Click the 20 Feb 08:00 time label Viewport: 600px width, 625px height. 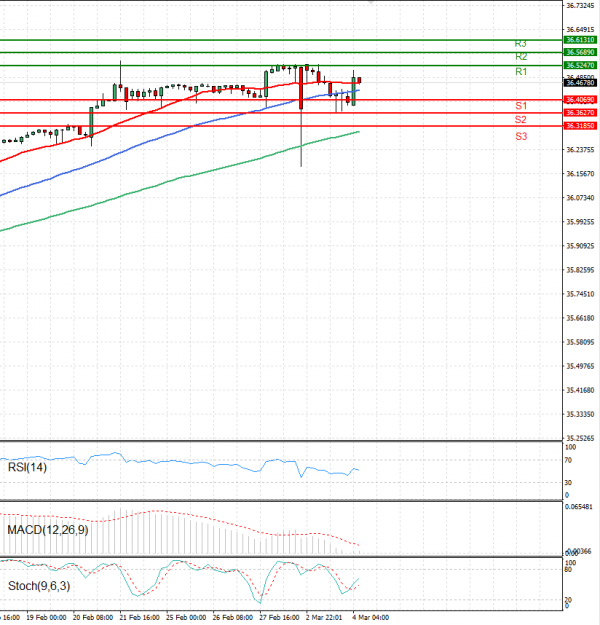click(92, 617)
